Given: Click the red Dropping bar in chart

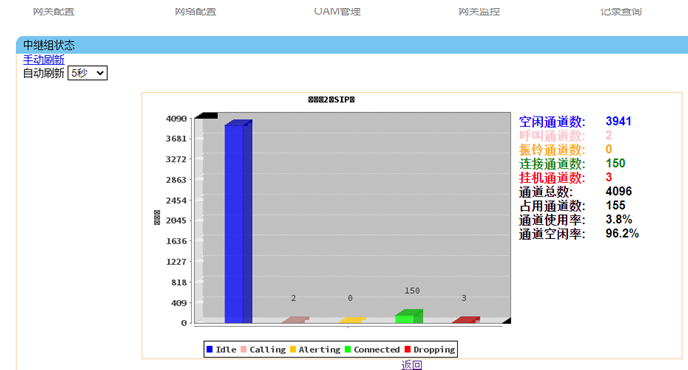Looking at the screenshot, I should coord(466,320).
